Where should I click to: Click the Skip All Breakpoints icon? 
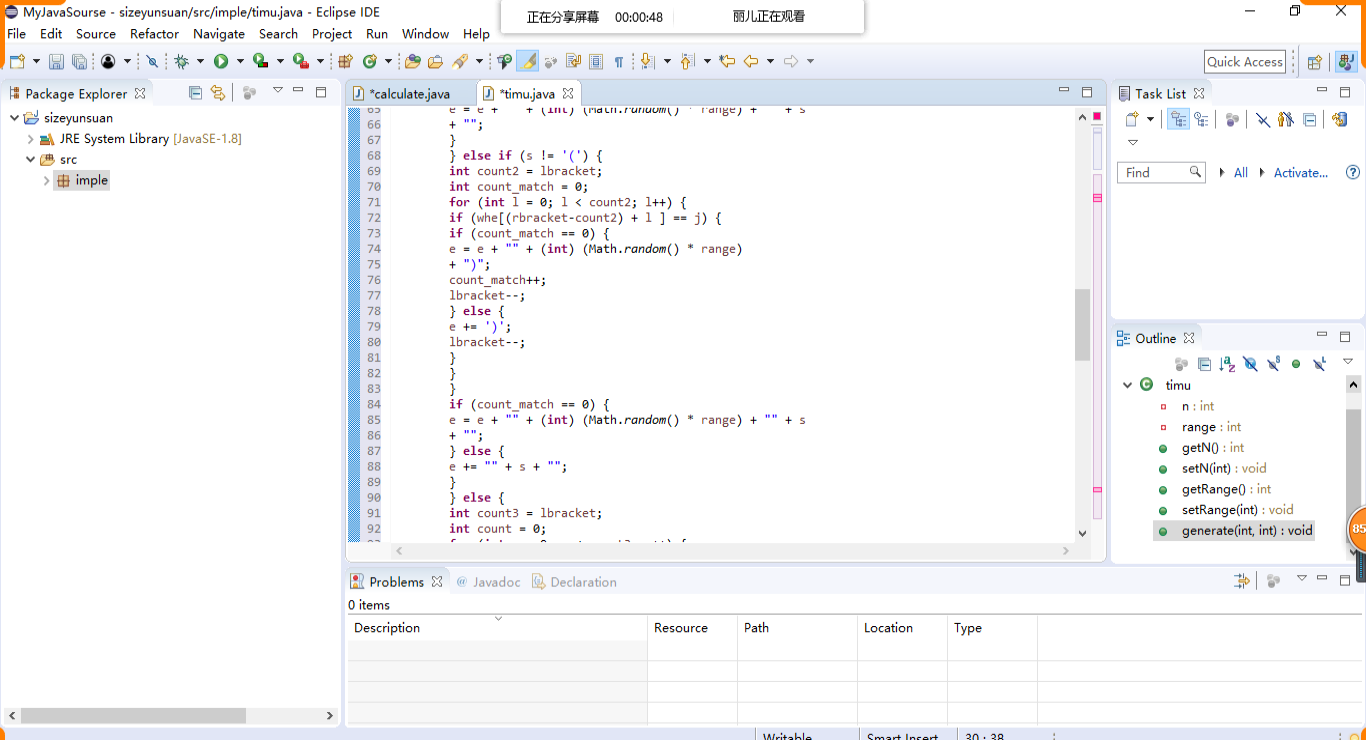pos(152,62)
